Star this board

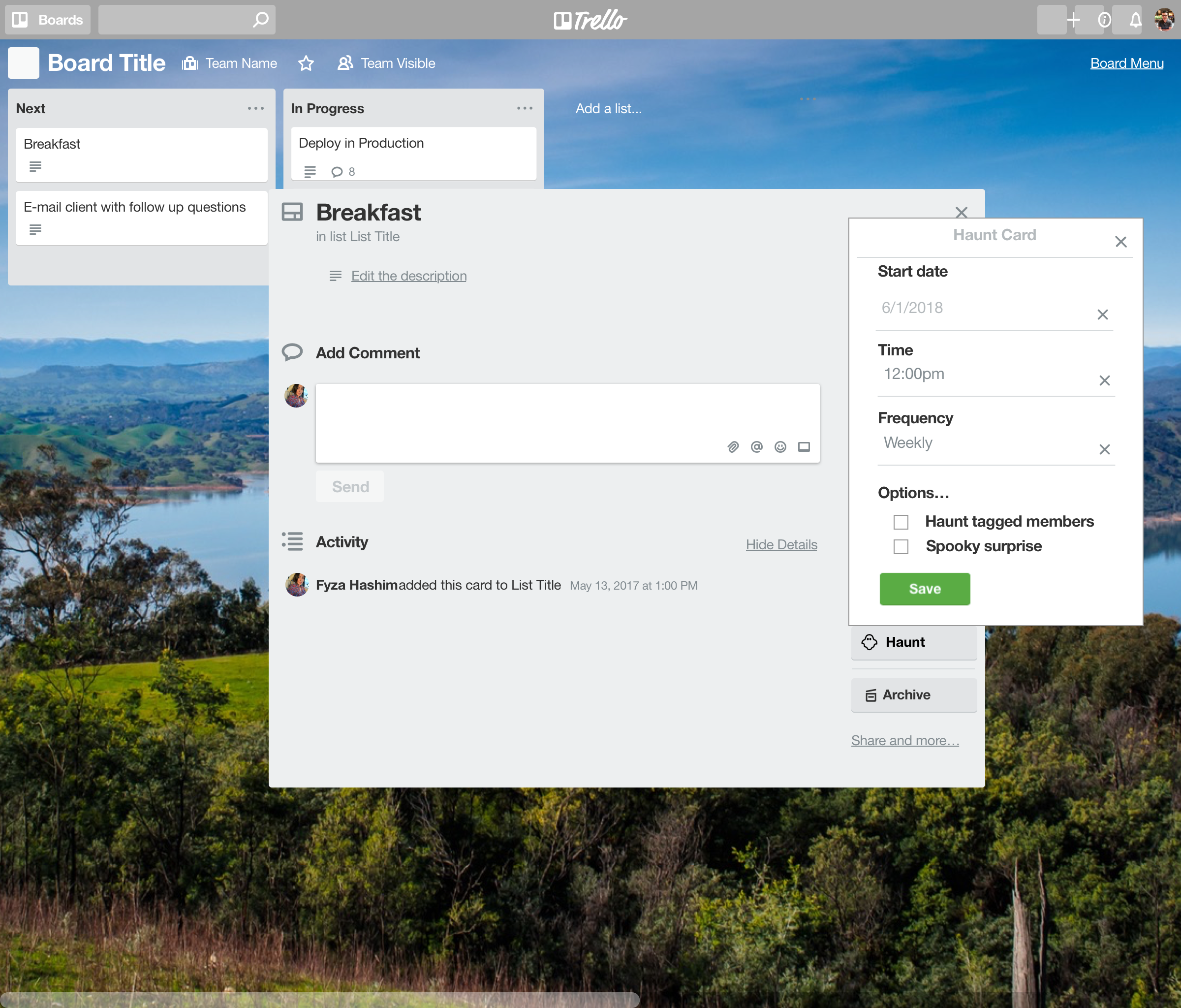tap(306, 63)
